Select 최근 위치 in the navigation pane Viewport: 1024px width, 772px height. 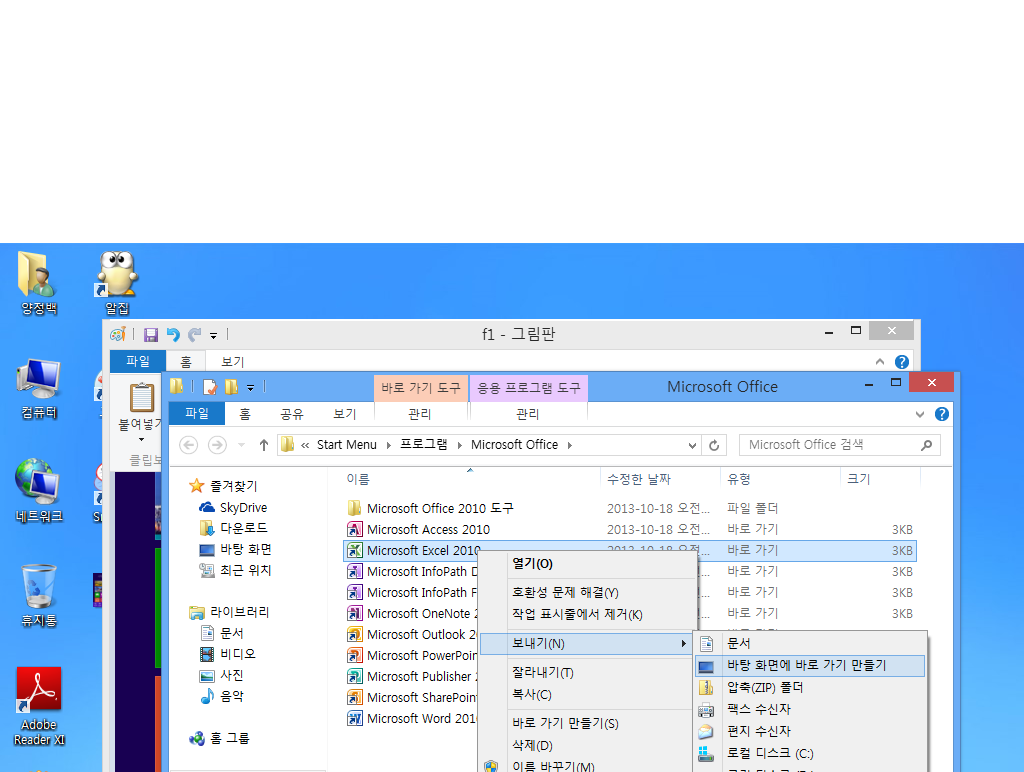tap(246, 570)
